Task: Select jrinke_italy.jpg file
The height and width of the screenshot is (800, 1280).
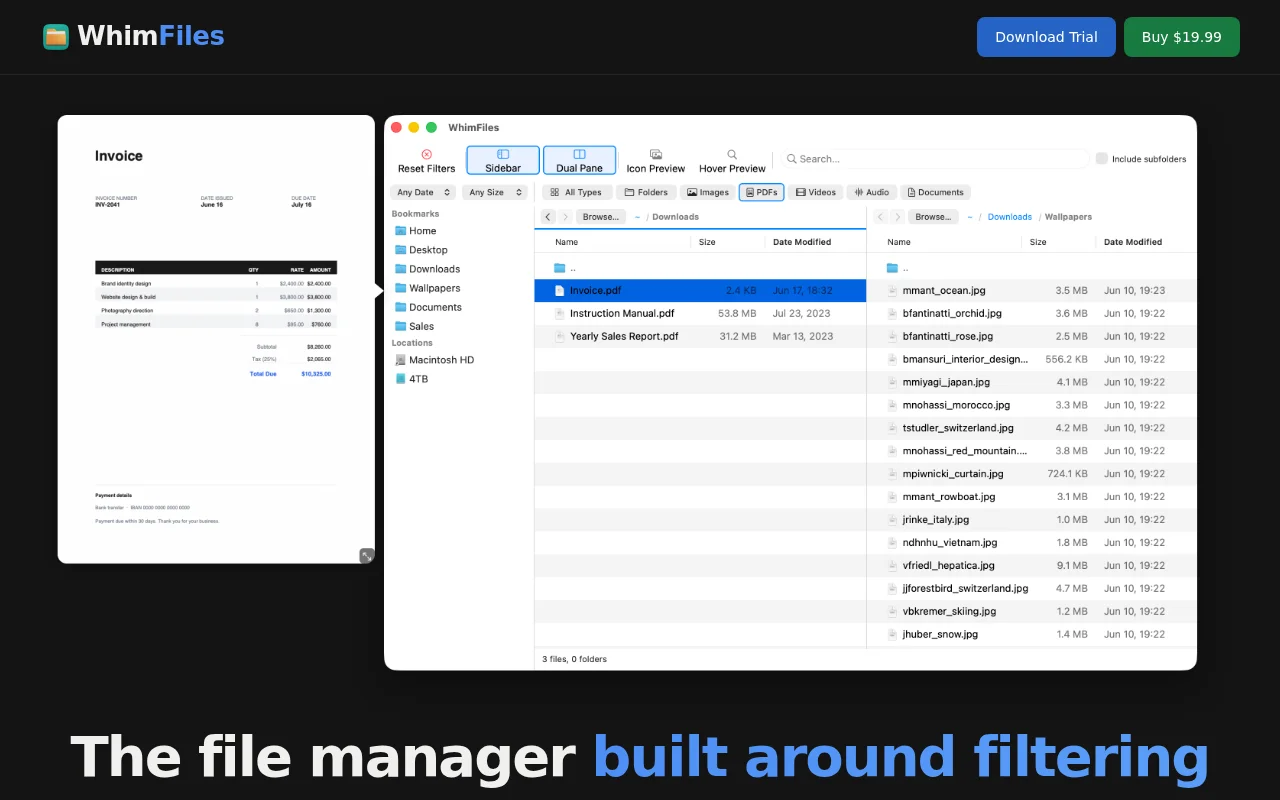Action: 1032,520
